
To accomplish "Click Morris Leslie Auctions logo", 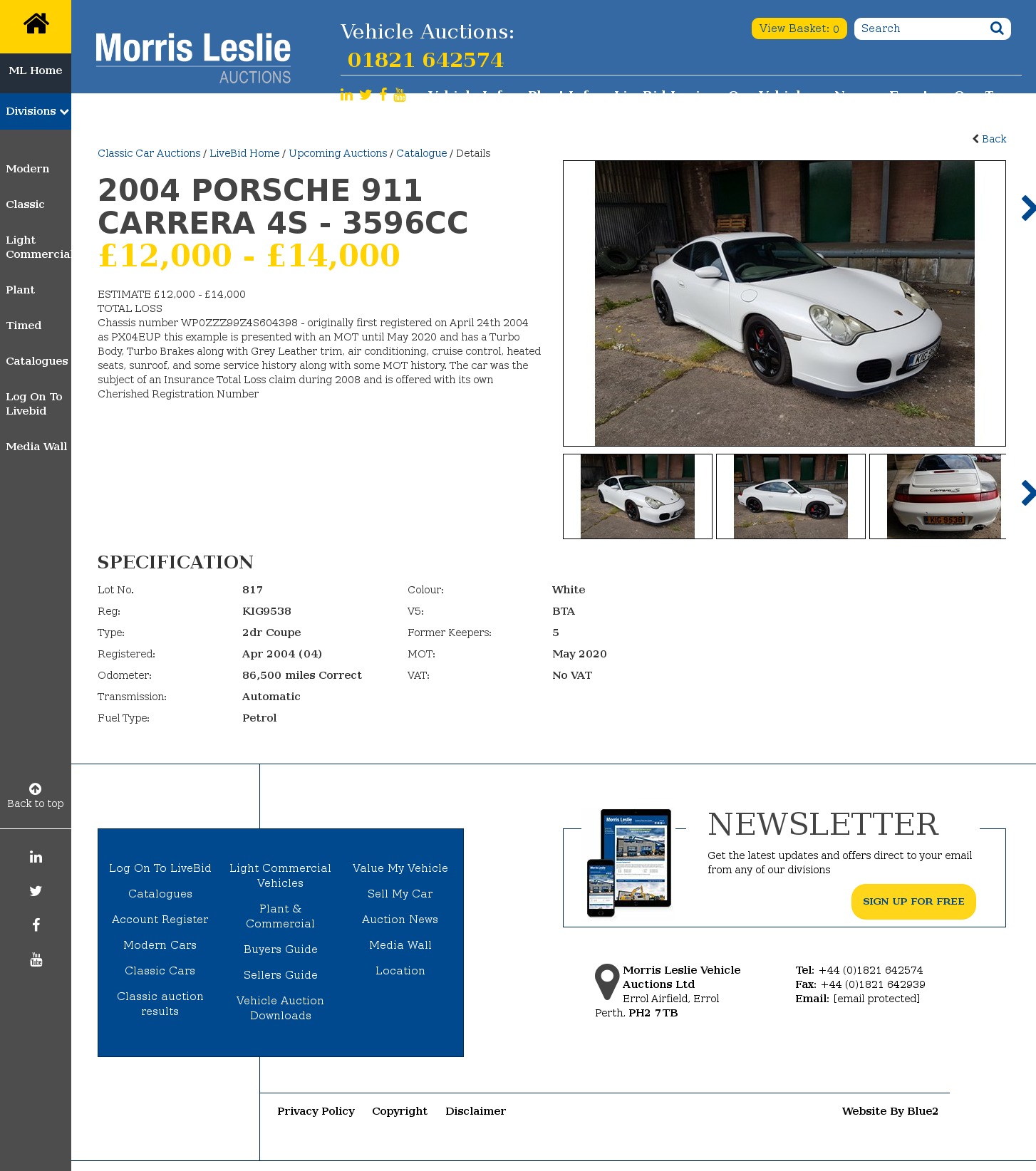I will [x=193, y=58].
